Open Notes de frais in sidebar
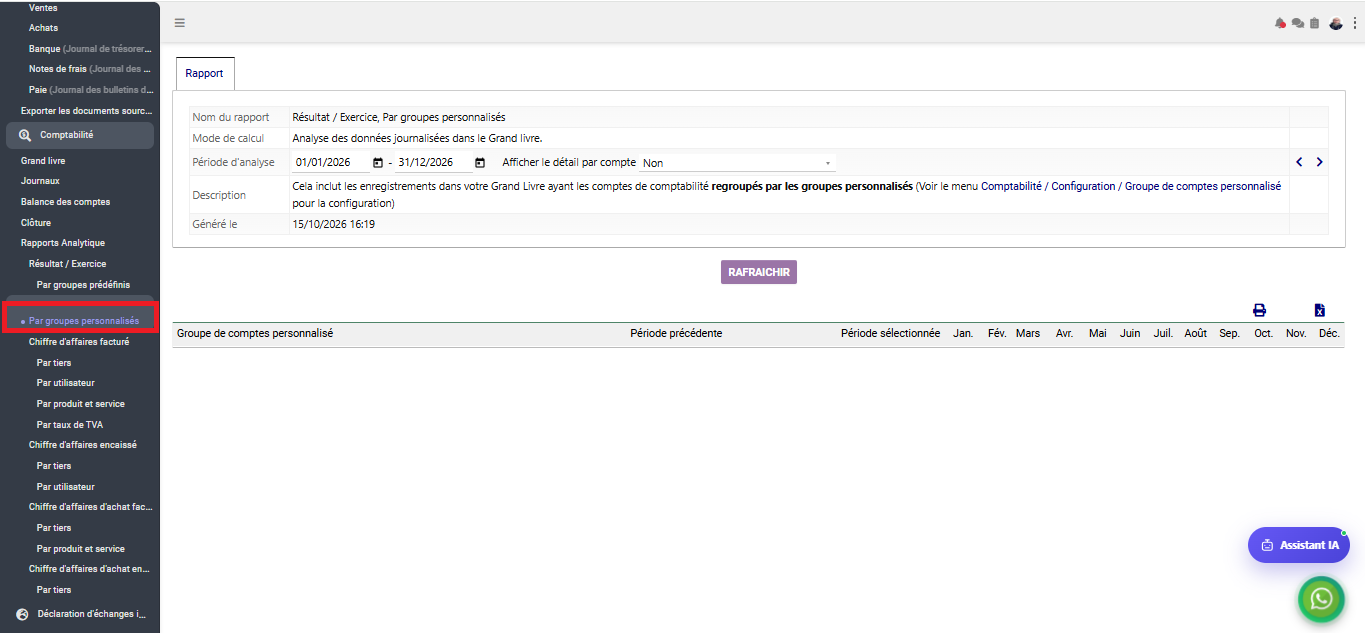Viewport: 1365px width, 633px height. [90, 69]
